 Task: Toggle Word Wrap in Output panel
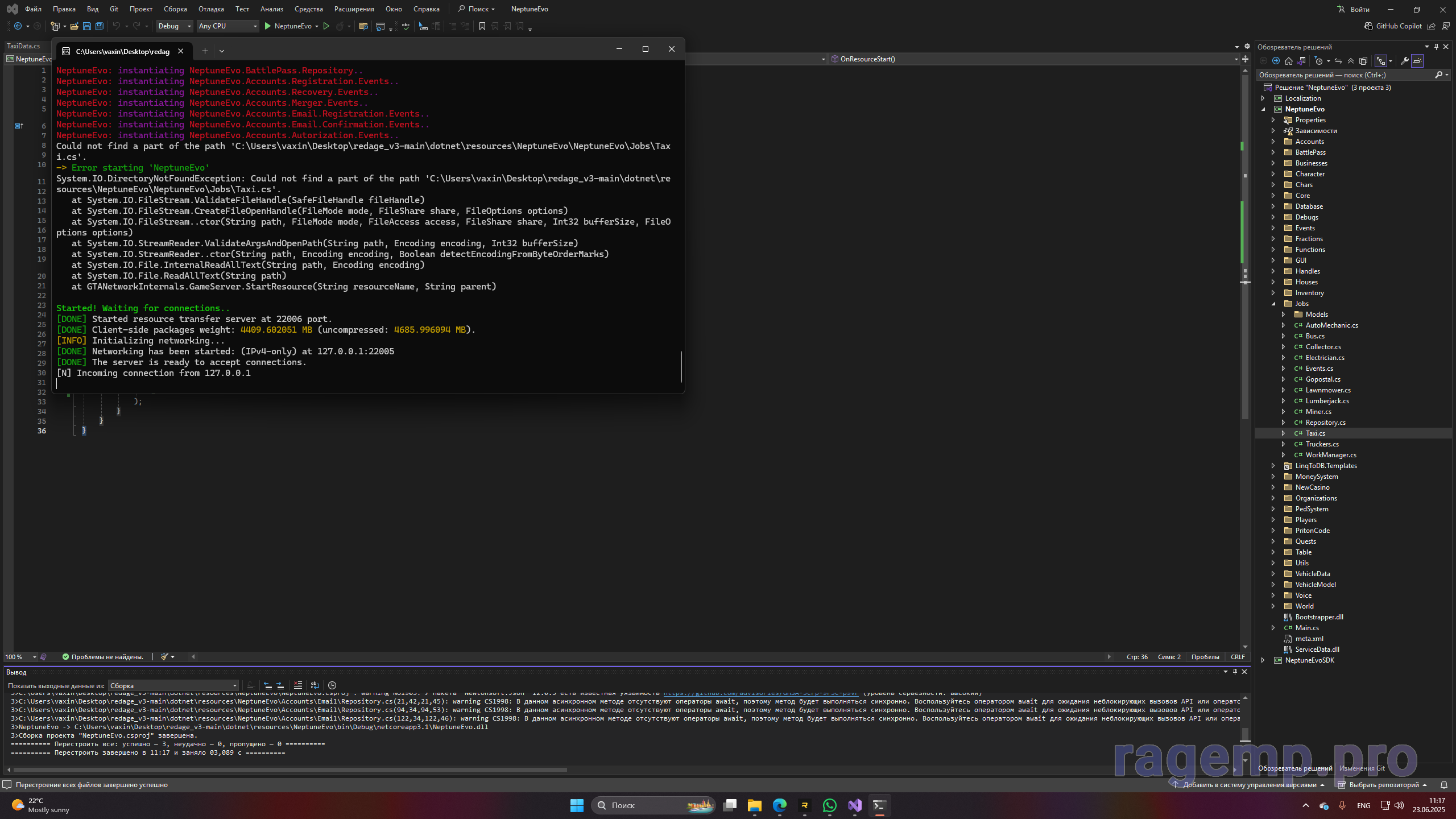click(x=315, y=685)
